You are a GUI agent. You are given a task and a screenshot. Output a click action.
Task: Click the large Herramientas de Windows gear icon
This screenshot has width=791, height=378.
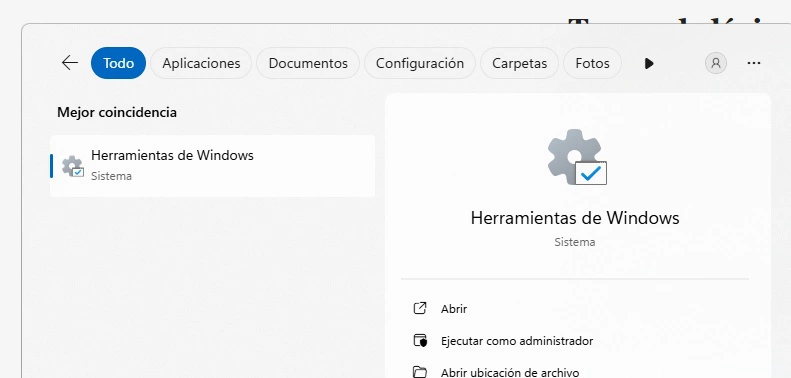[x=577, y=157]
